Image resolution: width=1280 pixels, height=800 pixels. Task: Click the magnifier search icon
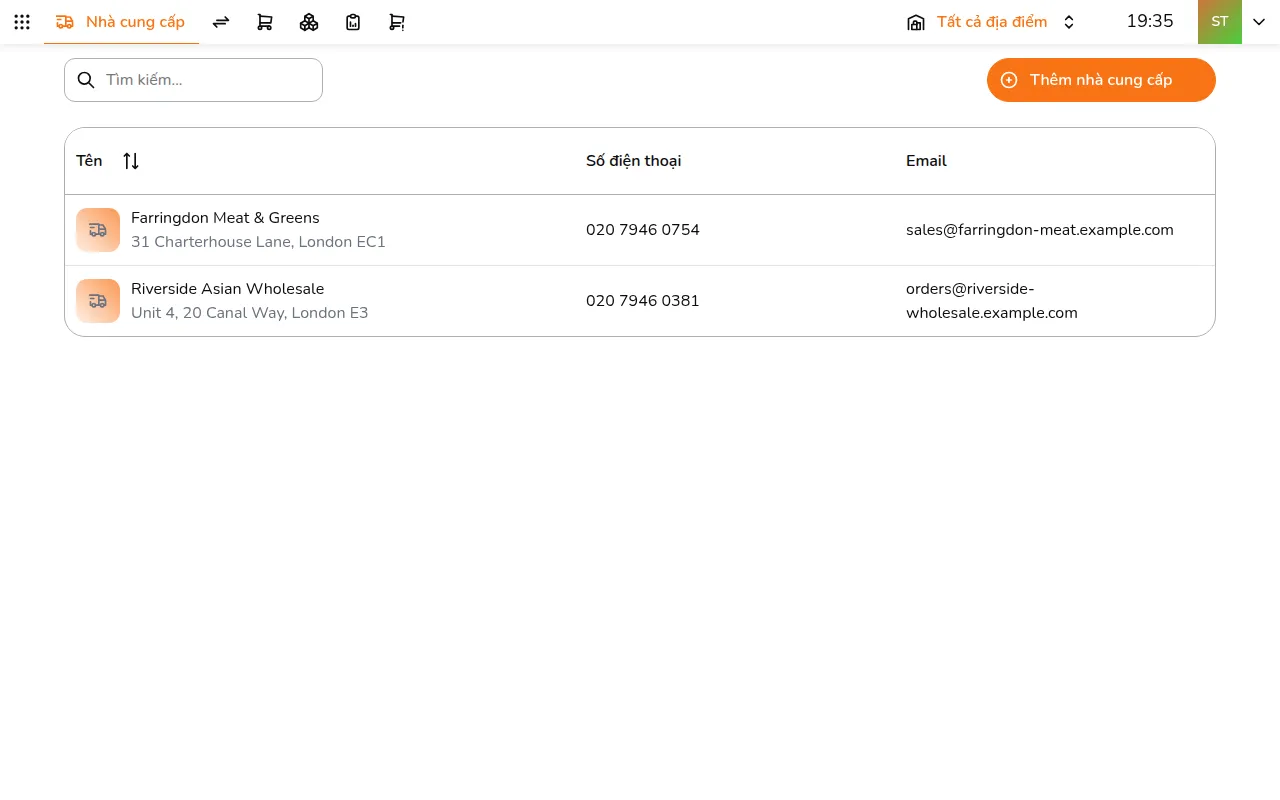(86, 80)
